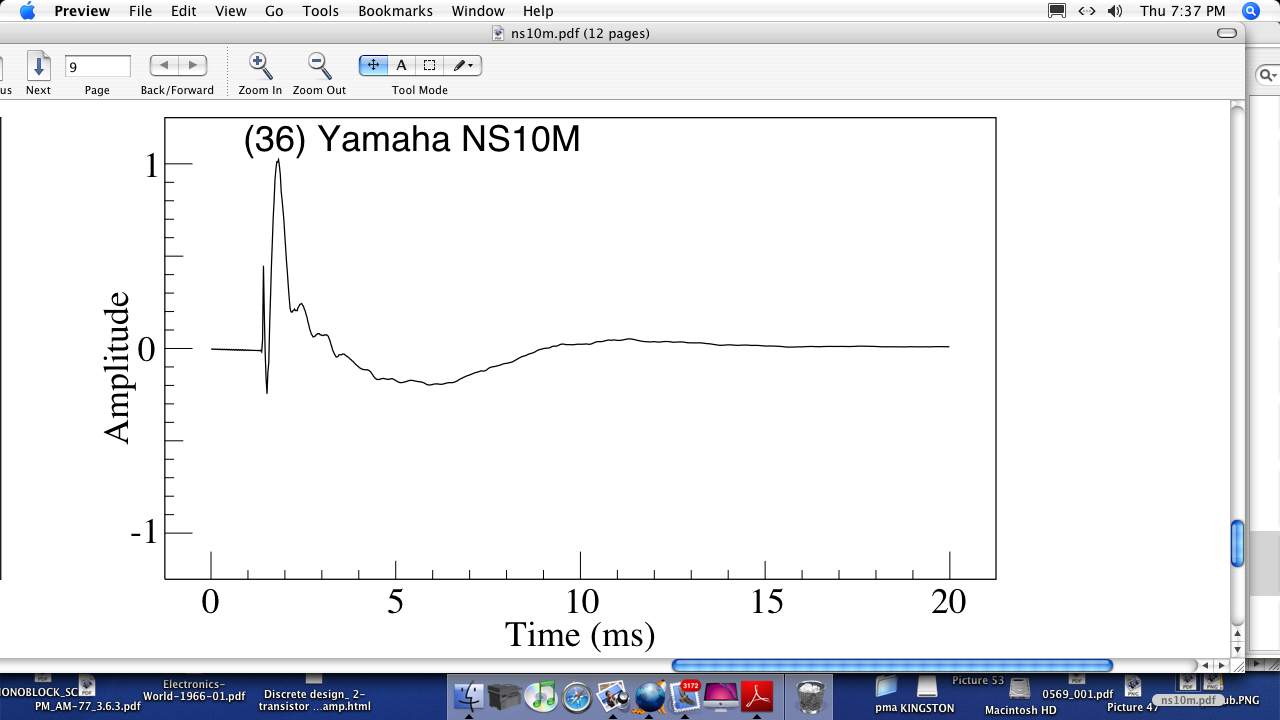Select the rectangular Select tool mode
Viewport: 1280px width, 720px height.
point(429,65)
